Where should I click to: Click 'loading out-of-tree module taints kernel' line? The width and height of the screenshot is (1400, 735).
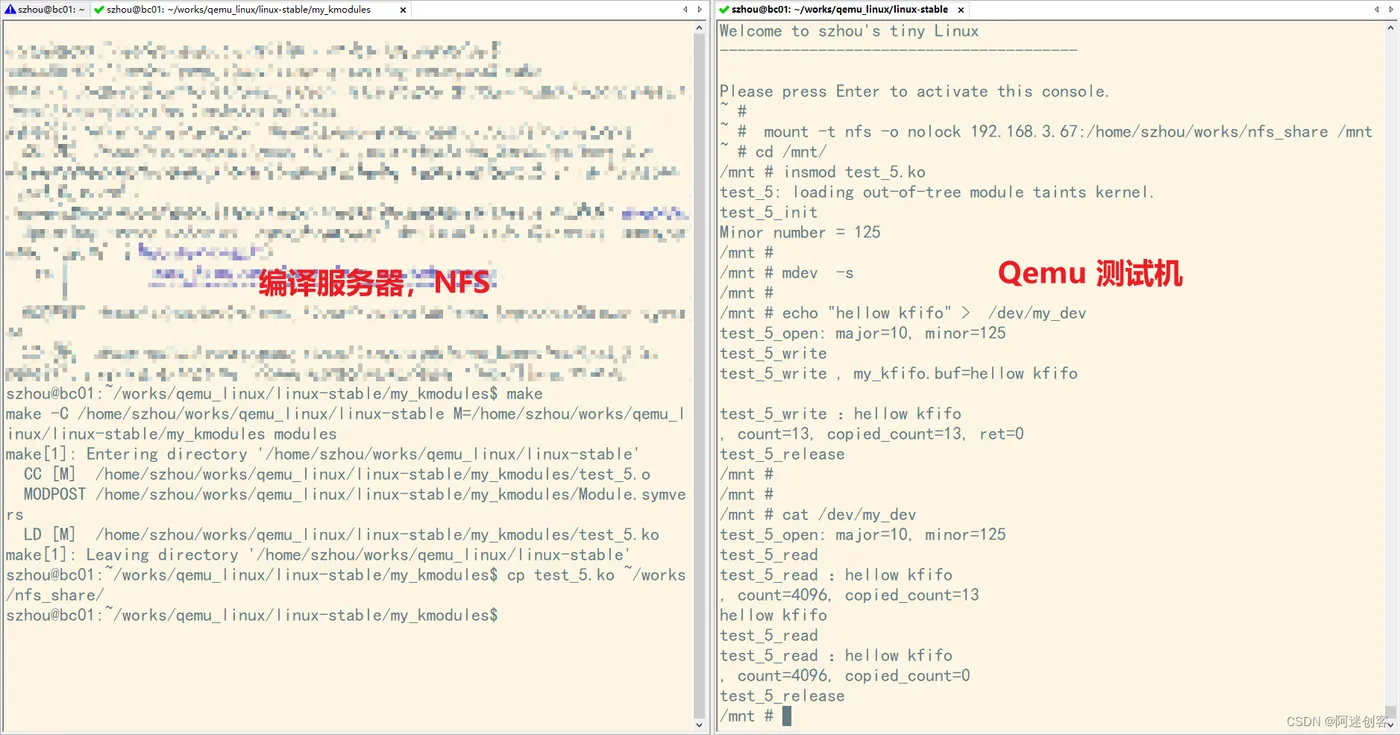click(937, 192)
